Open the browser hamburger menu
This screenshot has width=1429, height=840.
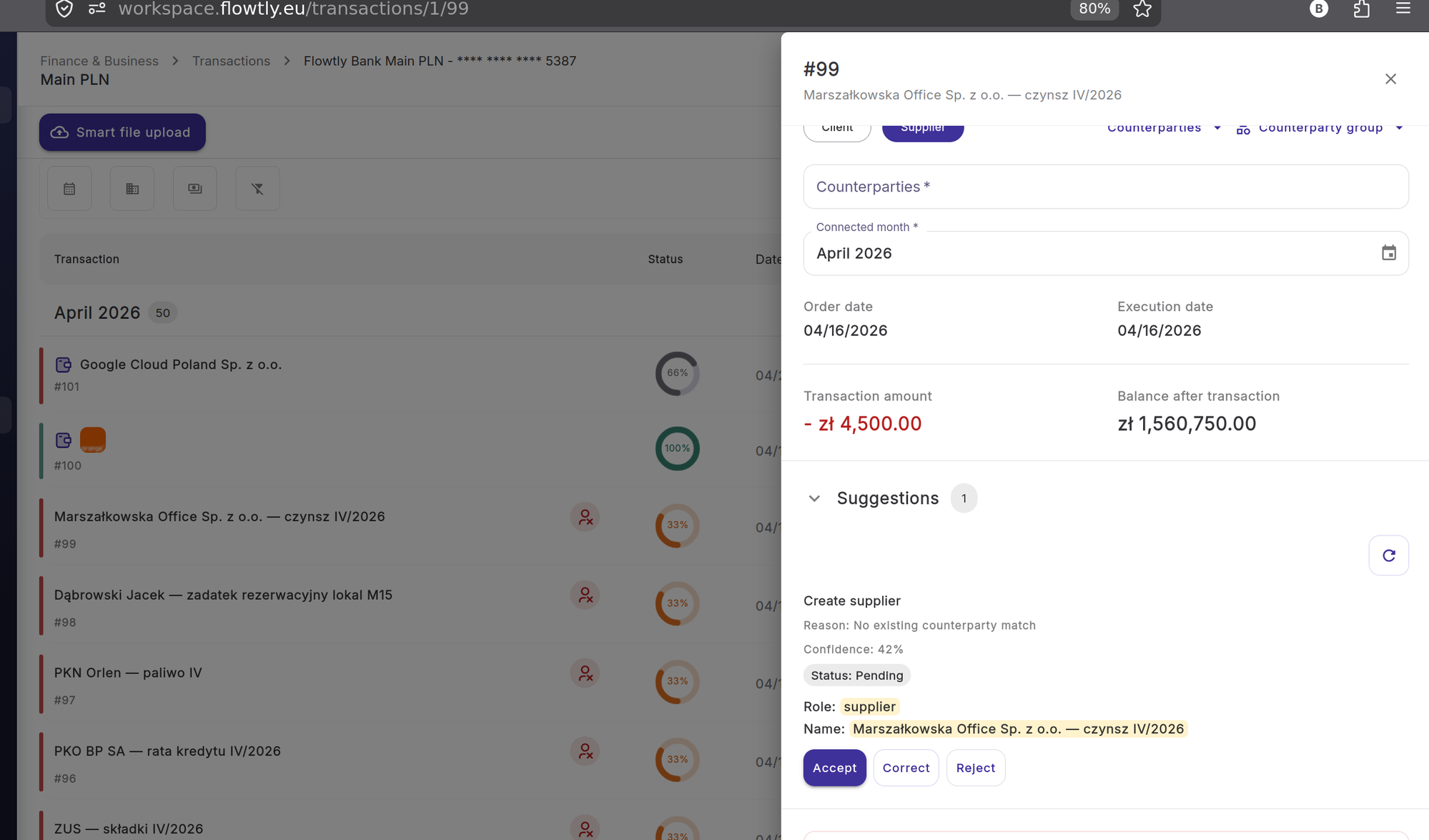(x=1403, y=9)
